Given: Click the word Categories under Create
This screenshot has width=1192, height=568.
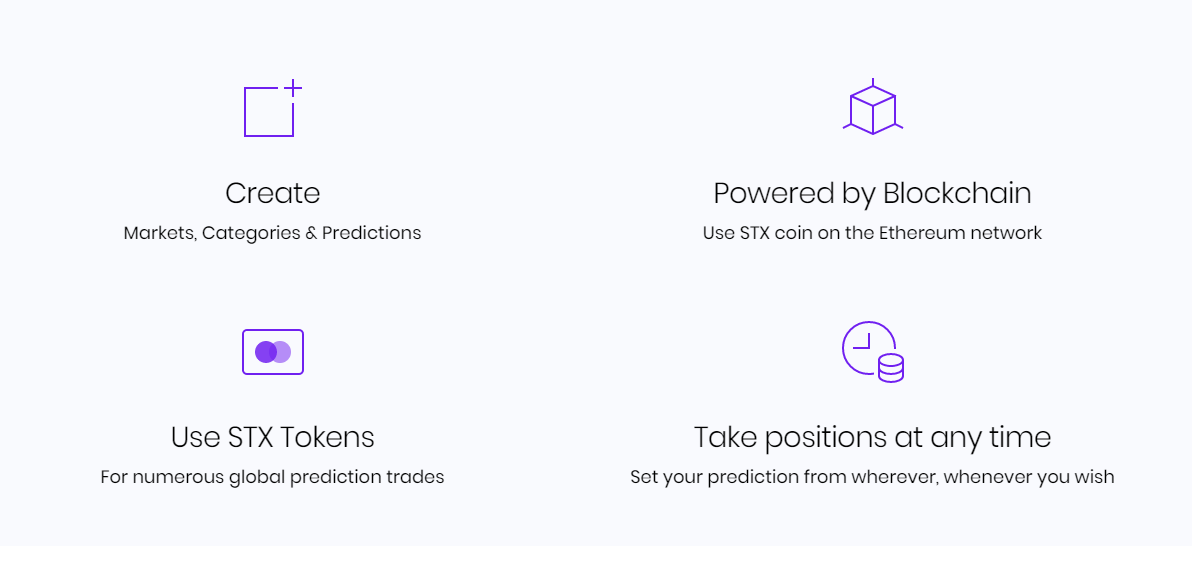Looking at the screenshot, I should pyautogui.click(x=251, y=233).
